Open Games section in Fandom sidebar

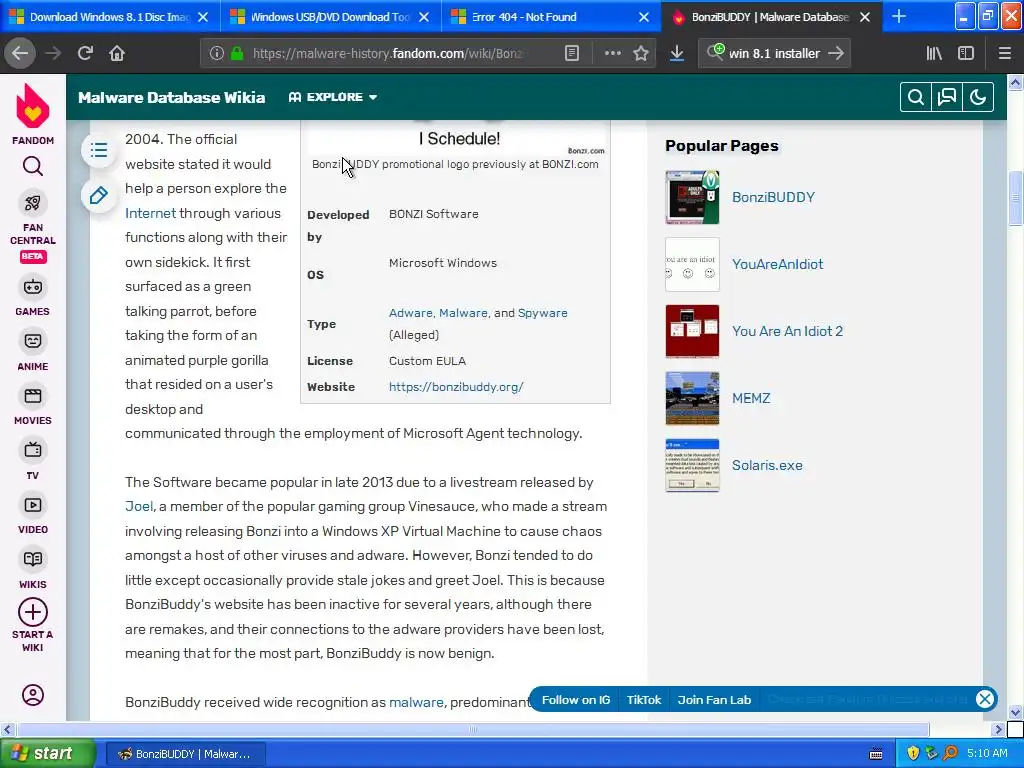click(x=33, y=297)
